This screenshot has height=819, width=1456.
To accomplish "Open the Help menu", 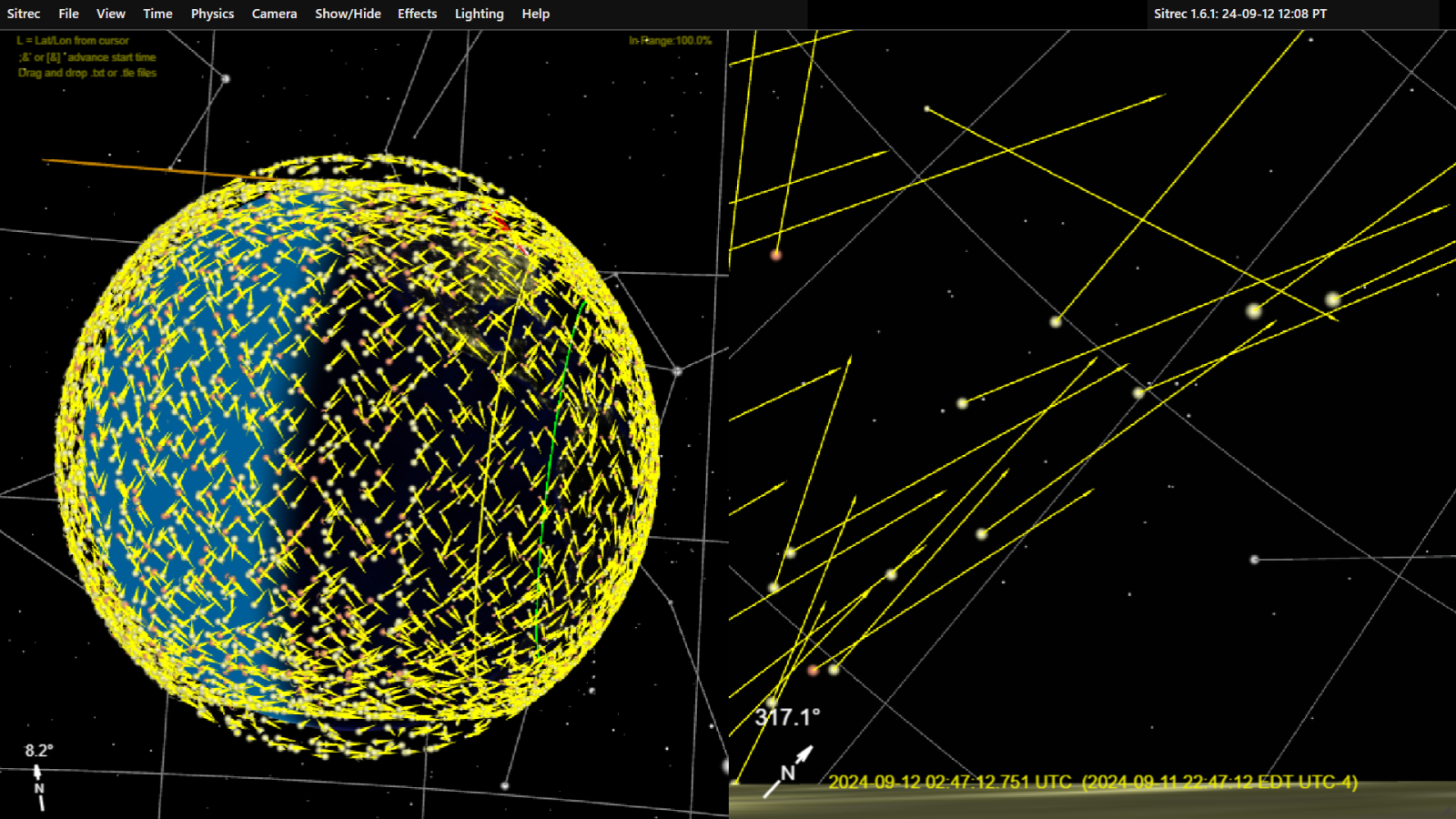I will click(x=535, y=14).
